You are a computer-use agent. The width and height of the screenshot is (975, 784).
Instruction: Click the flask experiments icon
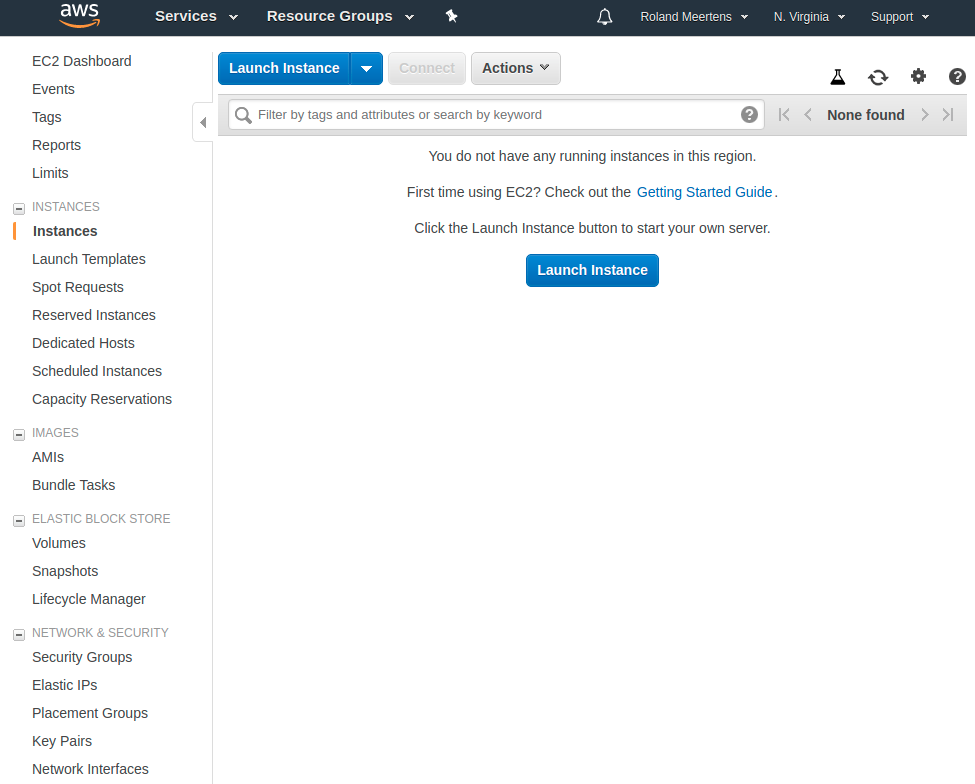tap(838, 77)
